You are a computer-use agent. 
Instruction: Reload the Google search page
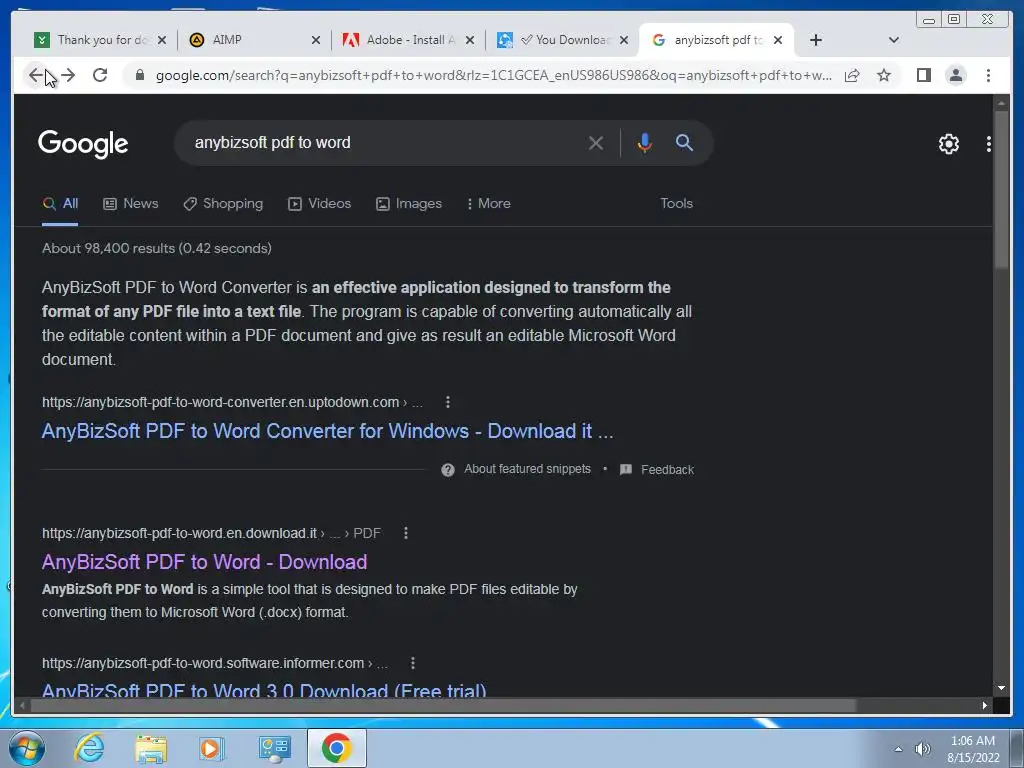coord(100,75)
